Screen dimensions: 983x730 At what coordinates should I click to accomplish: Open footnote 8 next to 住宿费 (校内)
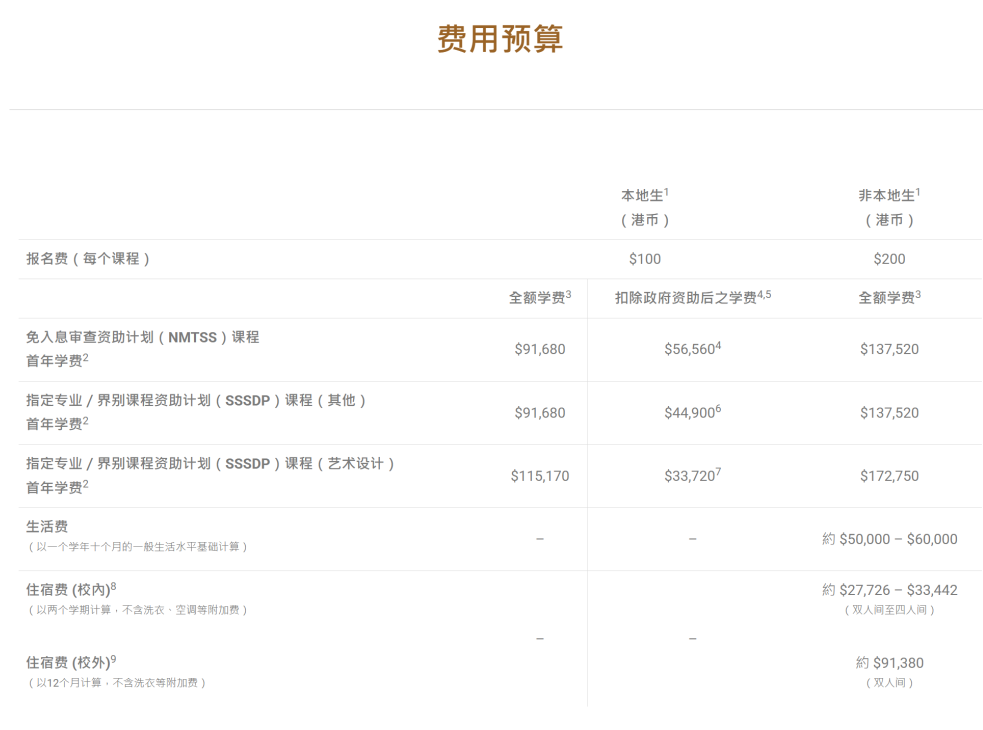click(x=114, y=585)
